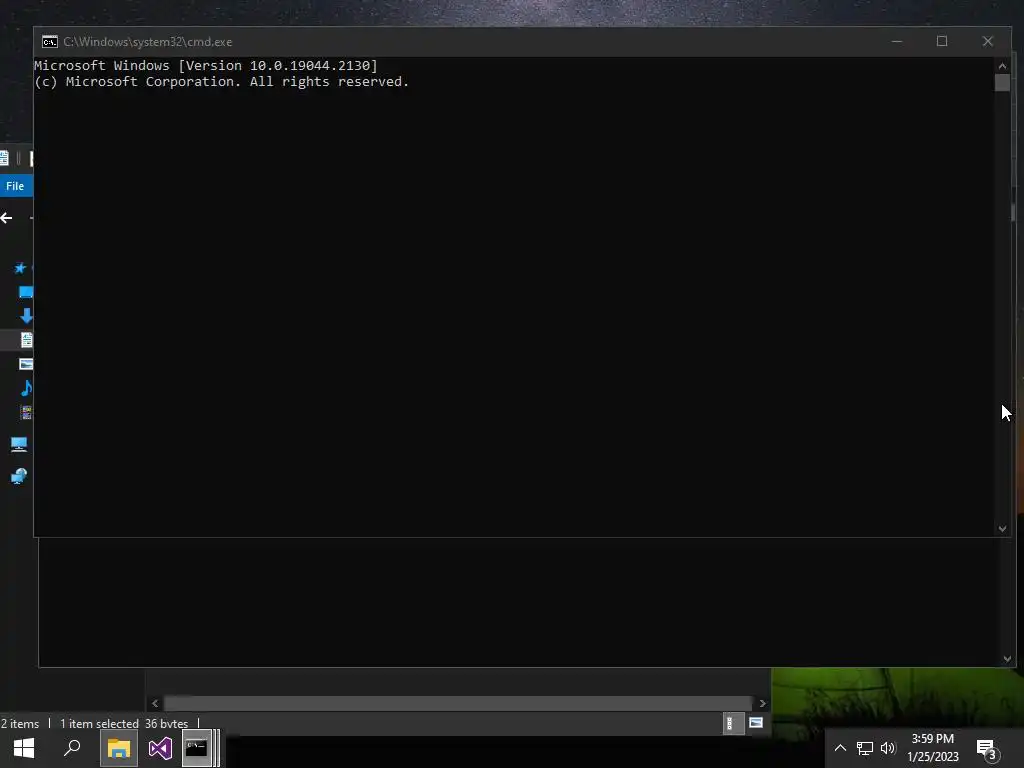Open Documents folder in Explorer sidebar
Image resolution: width=1024 pixels, height=768 pixels.
point(27,340)
